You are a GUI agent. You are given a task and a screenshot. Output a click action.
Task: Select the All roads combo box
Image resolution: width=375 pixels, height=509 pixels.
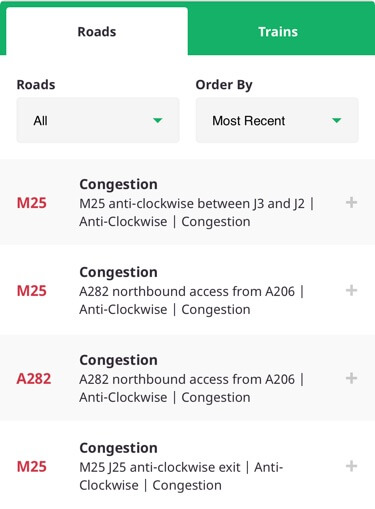point(98,120)
